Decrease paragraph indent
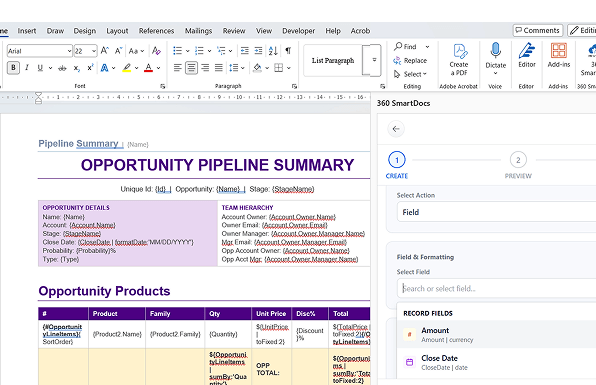The height and width of the screenshot is (385, 596). (245, 51)
